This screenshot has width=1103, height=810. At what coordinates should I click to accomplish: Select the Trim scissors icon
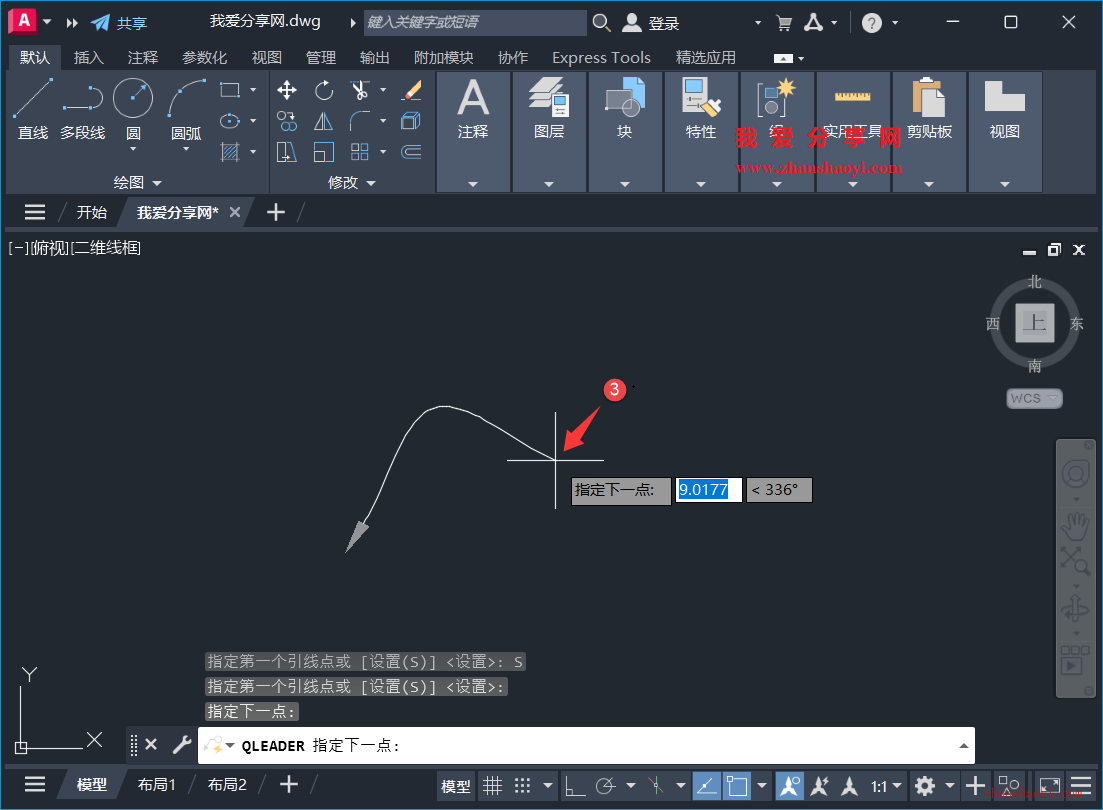[359, 90]
